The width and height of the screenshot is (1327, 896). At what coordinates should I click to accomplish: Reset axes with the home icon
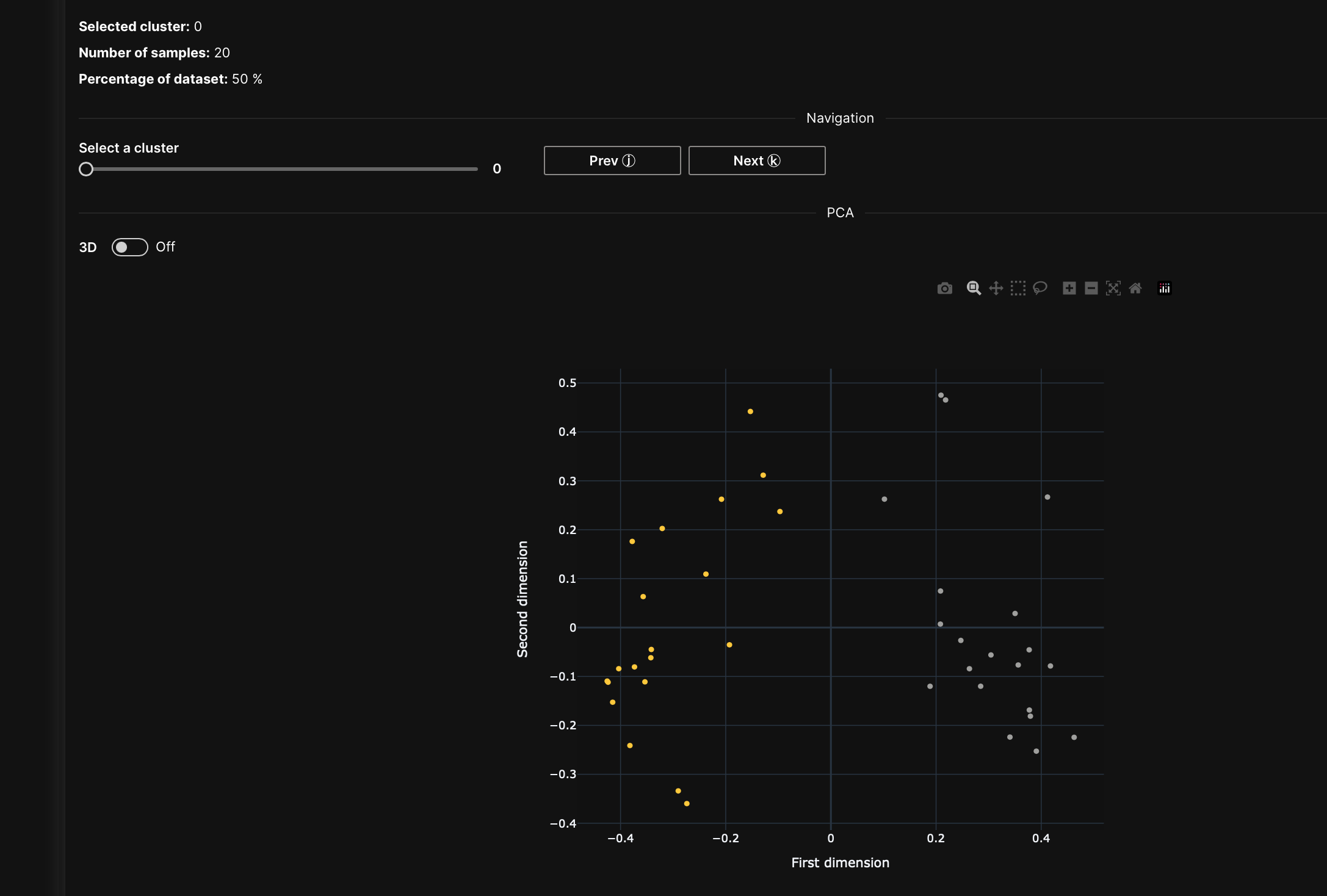[x=1135, y=288]
